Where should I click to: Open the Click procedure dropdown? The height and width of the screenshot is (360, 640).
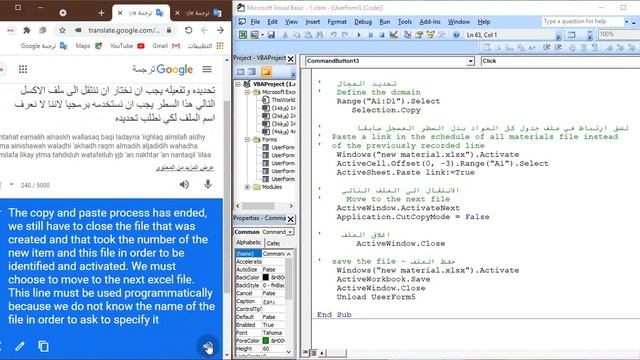click(560, 61)
